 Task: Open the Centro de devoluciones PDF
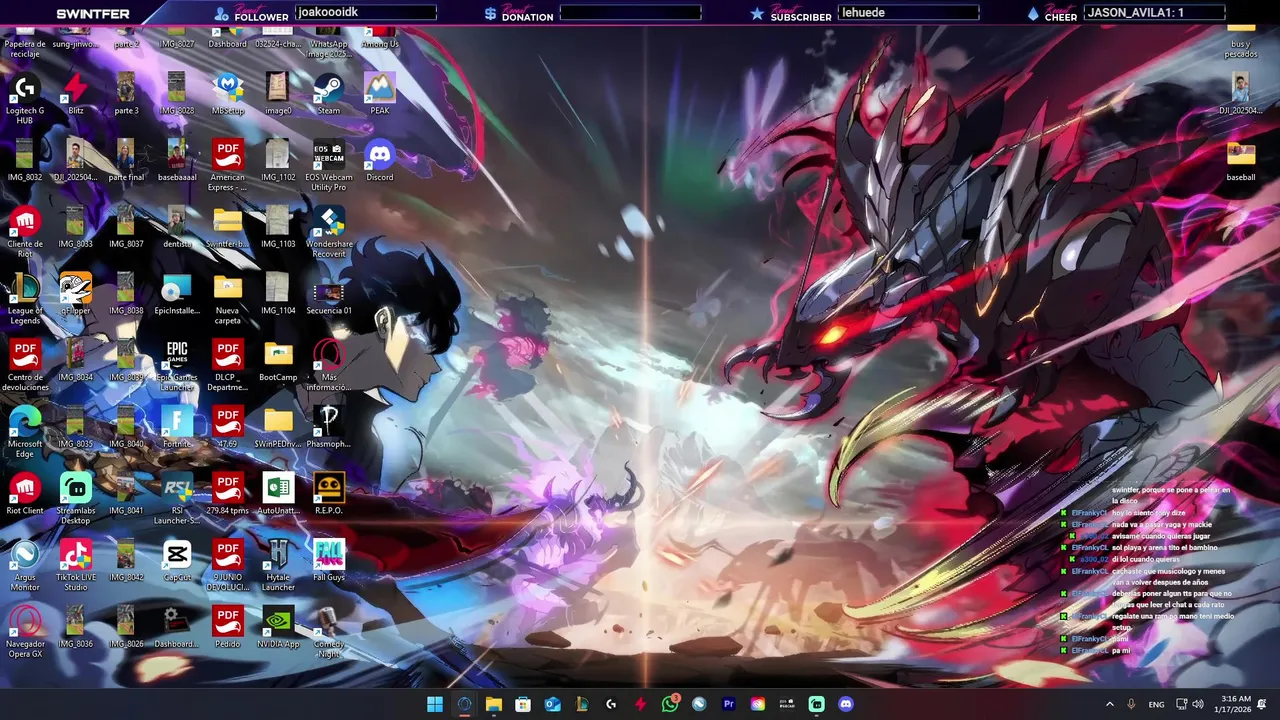(x=25, y=365)
